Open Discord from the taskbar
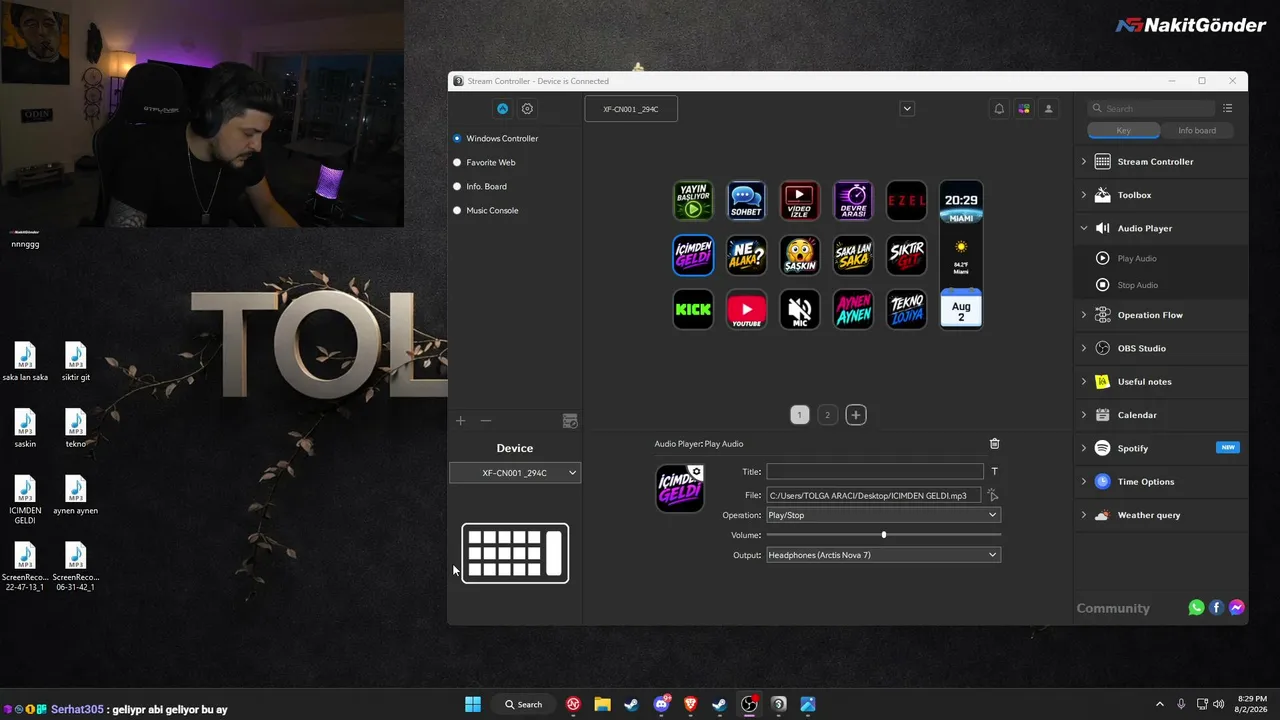Image resolution: width=1280 pixels, height=720 pixels. point(661,704)
